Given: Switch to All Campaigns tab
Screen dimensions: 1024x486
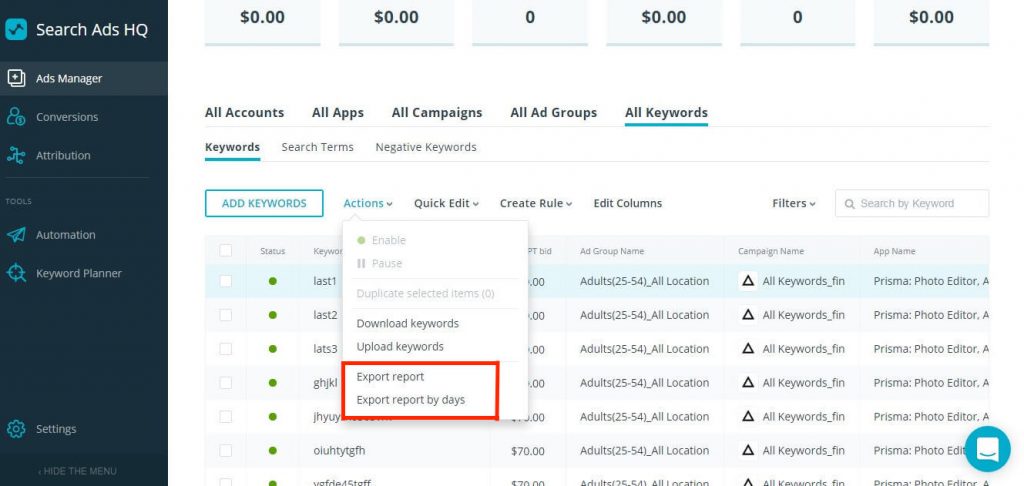Looking at the screenshot, I should tap(437, 112).
